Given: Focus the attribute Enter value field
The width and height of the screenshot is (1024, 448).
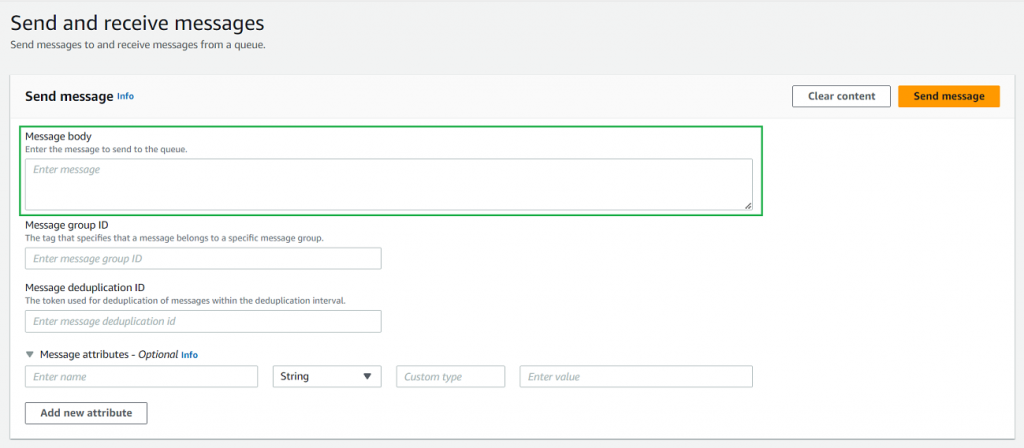Looking at the screenshot, I should click(x=635, y=376).
